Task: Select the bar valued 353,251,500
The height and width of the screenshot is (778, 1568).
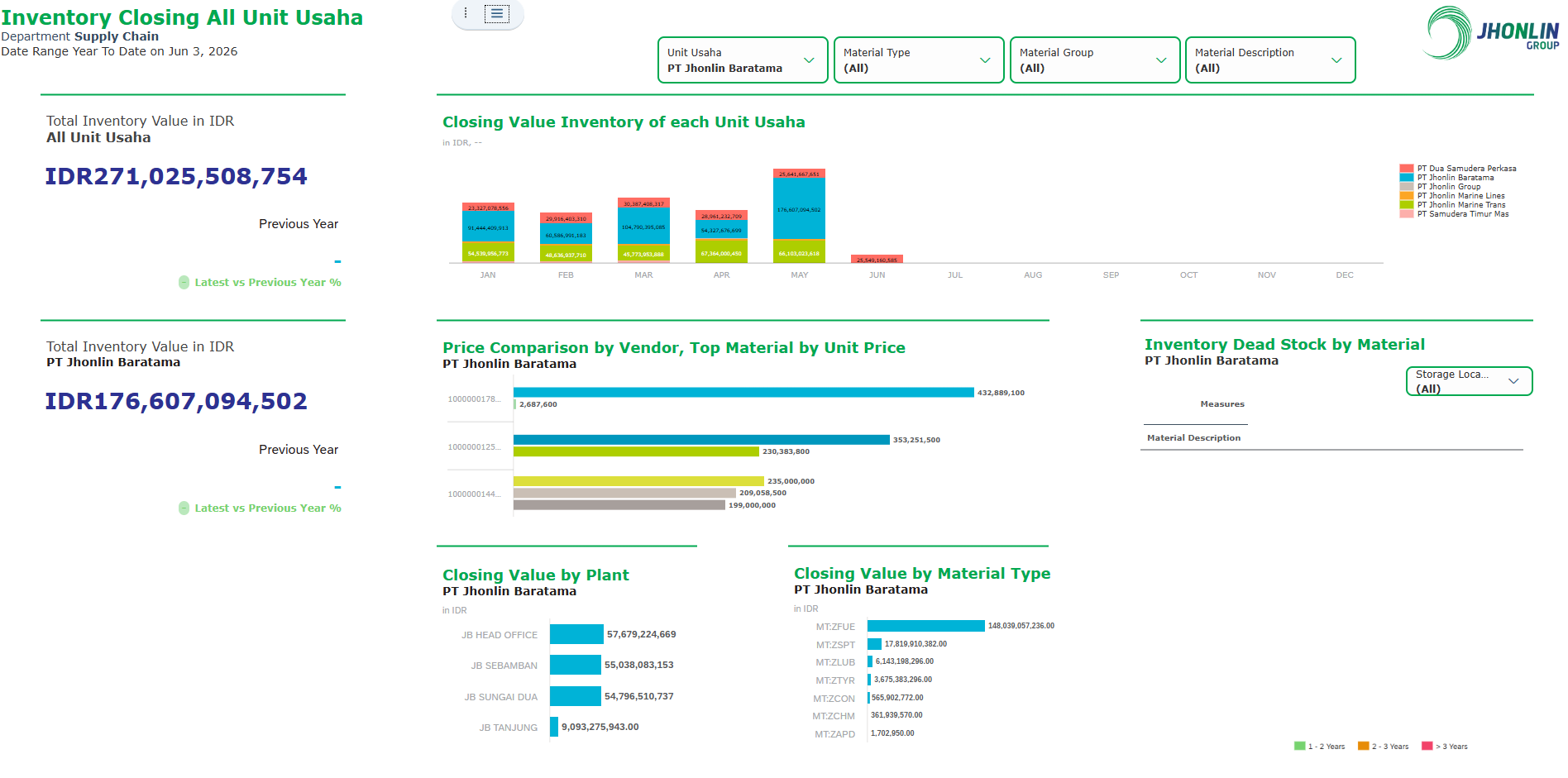Action: [x=701, y=440]
